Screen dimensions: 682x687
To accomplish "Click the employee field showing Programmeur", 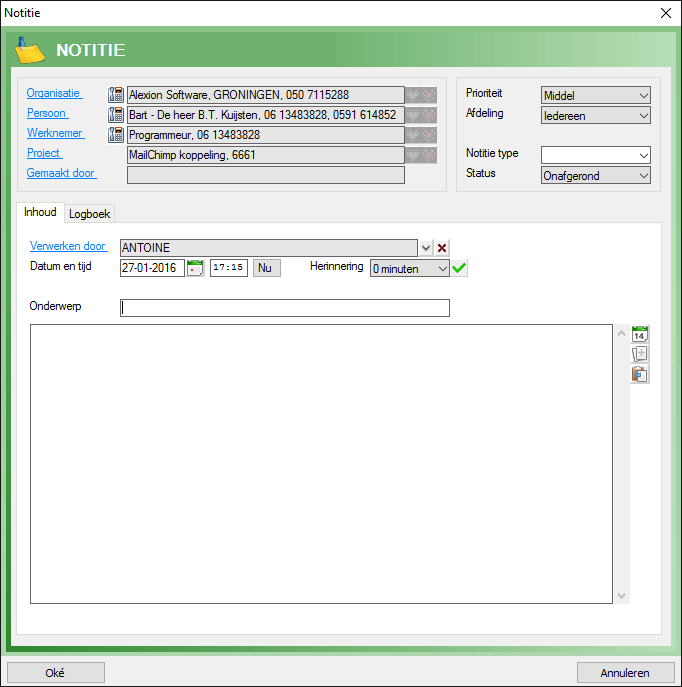I will [265, 135].
